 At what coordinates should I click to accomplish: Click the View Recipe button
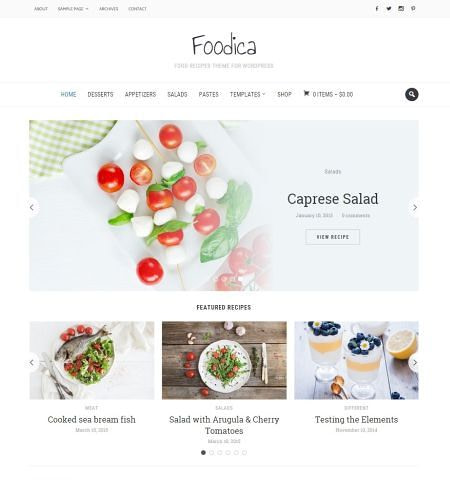332,237
